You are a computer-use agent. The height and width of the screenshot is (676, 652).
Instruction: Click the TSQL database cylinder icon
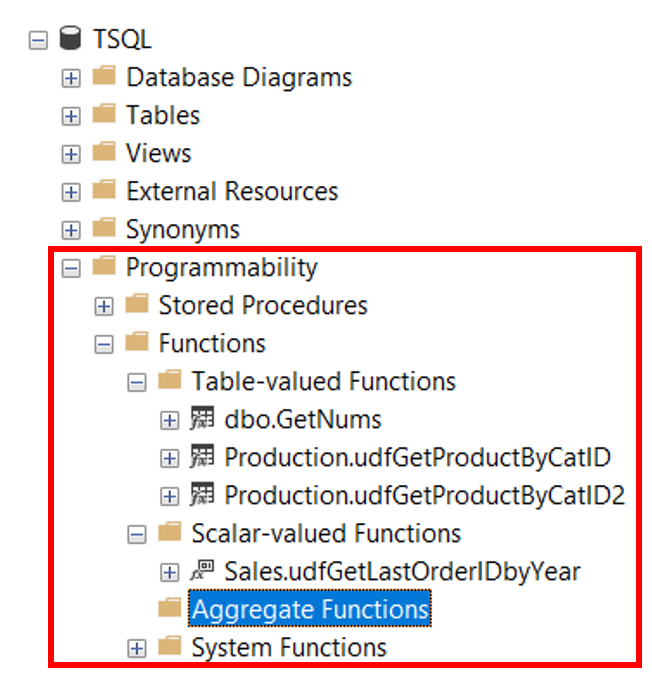coord(70,38)
